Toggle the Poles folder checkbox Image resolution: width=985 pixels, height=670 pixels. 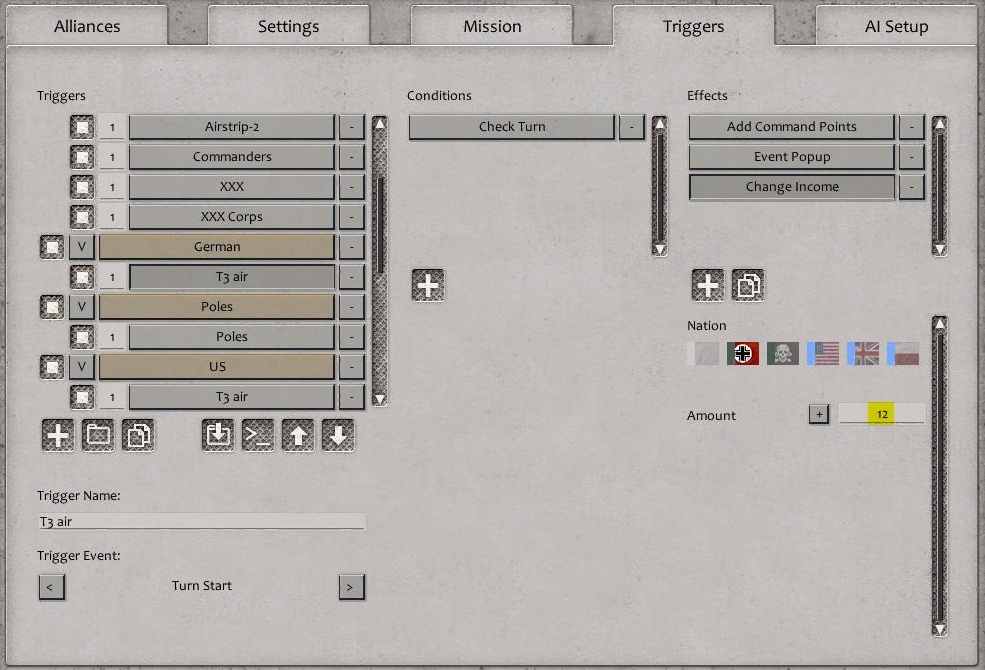(52, 307)
